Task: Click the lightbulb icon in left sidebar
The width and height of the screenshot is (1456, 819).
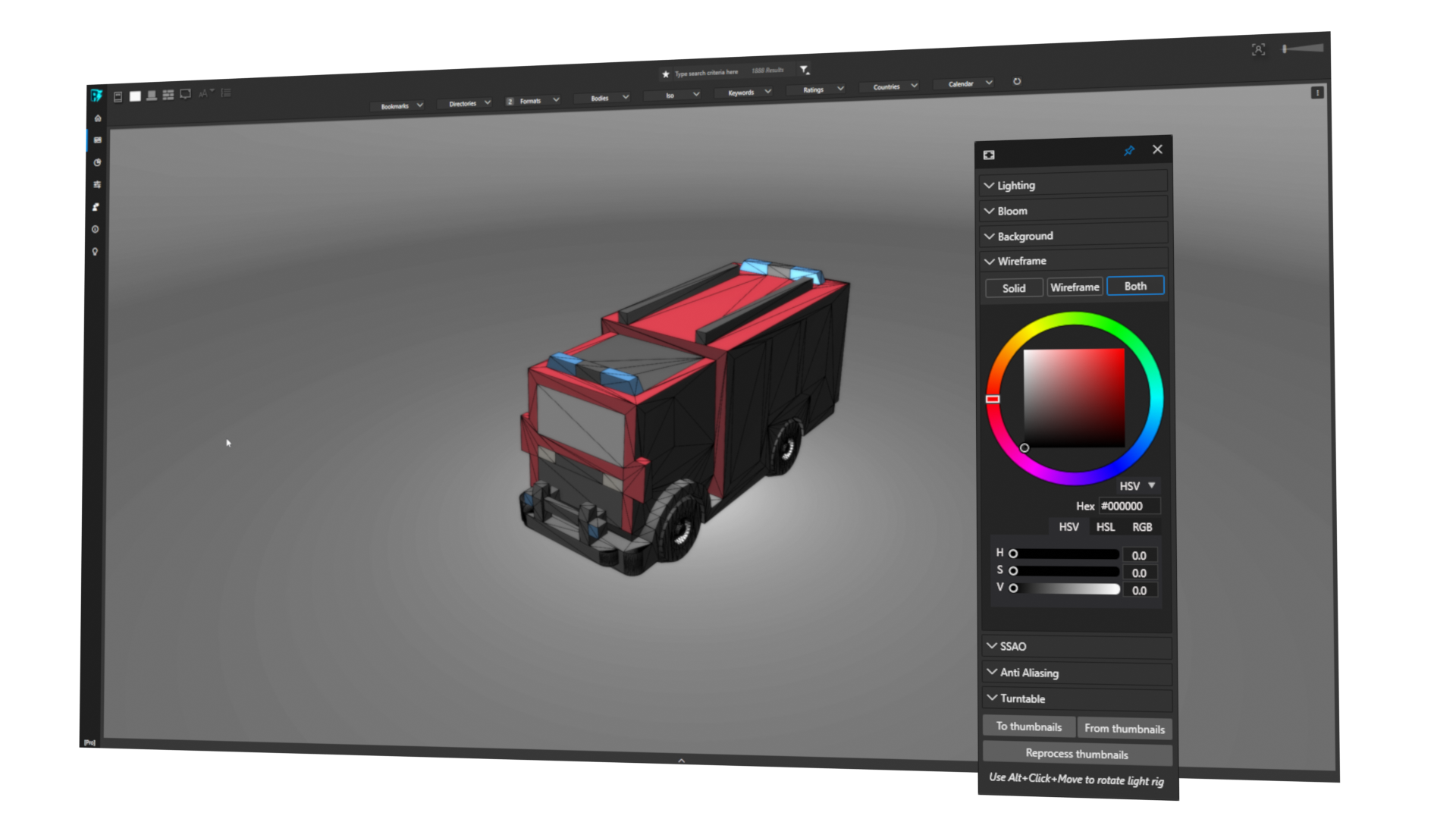Action: [95, 252]
